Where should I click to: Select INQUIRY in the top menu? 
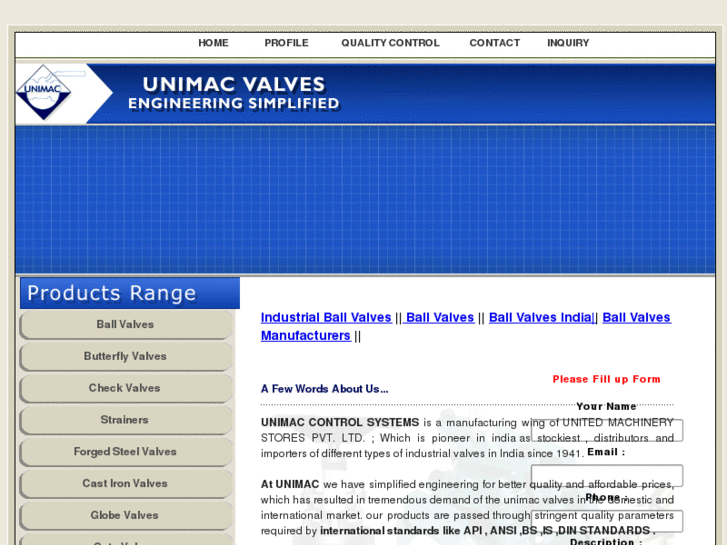tap(568, 43)
